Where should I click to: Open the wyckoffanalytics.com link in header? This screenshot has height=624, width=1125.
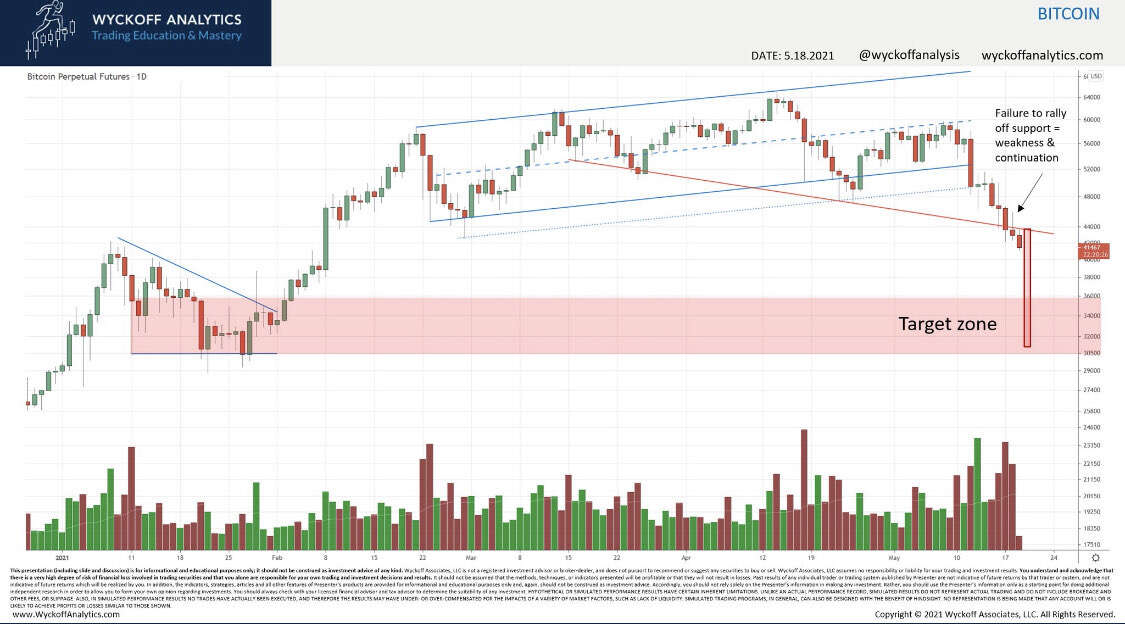pos(1042,55)
